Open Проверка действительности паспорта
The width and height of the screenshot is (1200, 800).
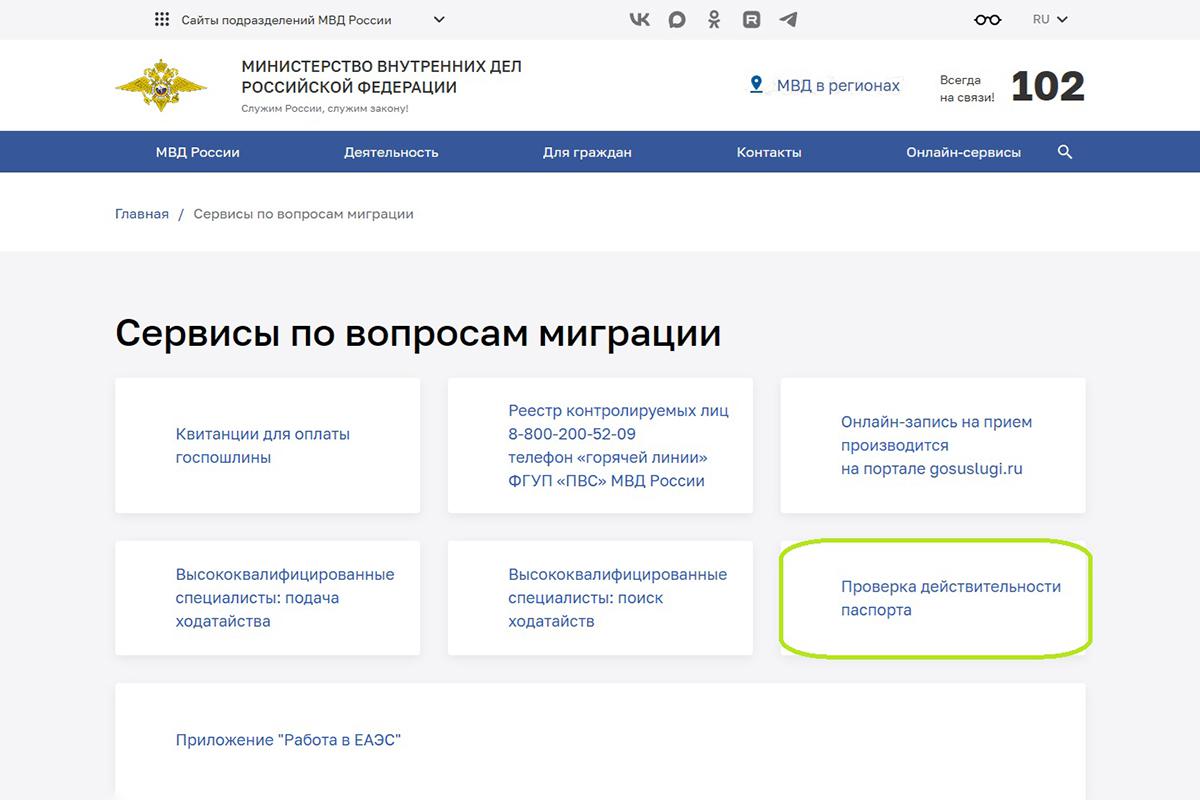949,597
